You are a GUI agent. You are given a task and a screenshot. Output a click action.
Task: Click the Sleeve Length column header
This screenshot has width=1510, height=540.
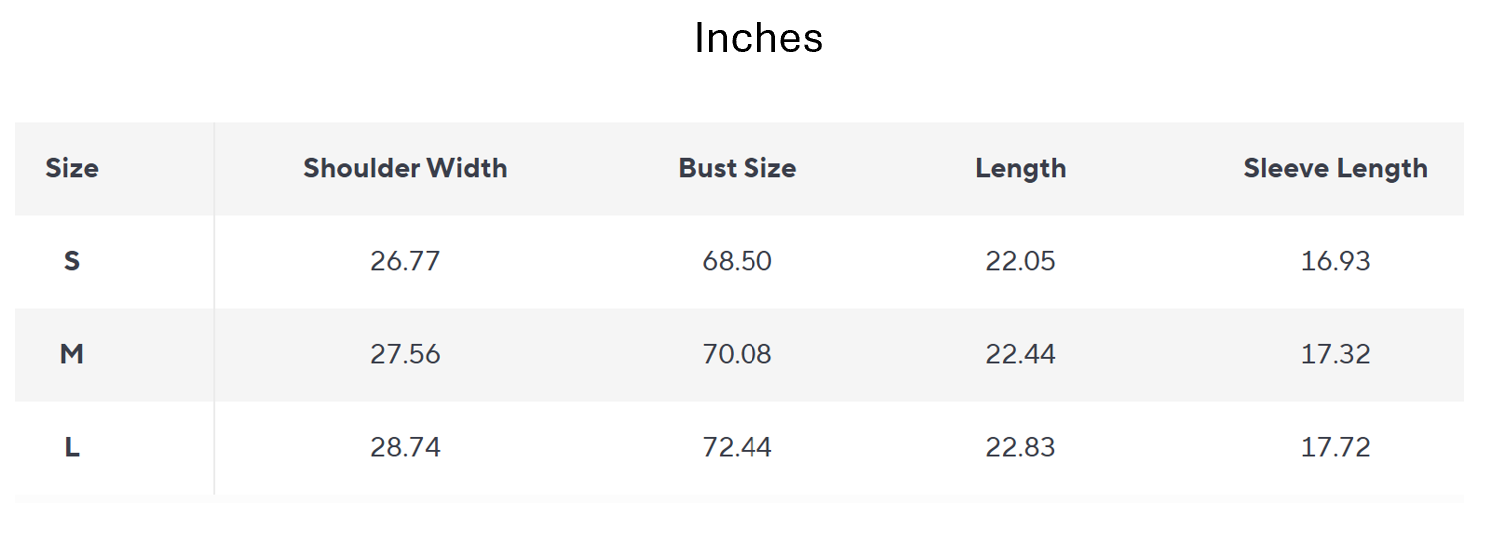tap(1335, 168)
